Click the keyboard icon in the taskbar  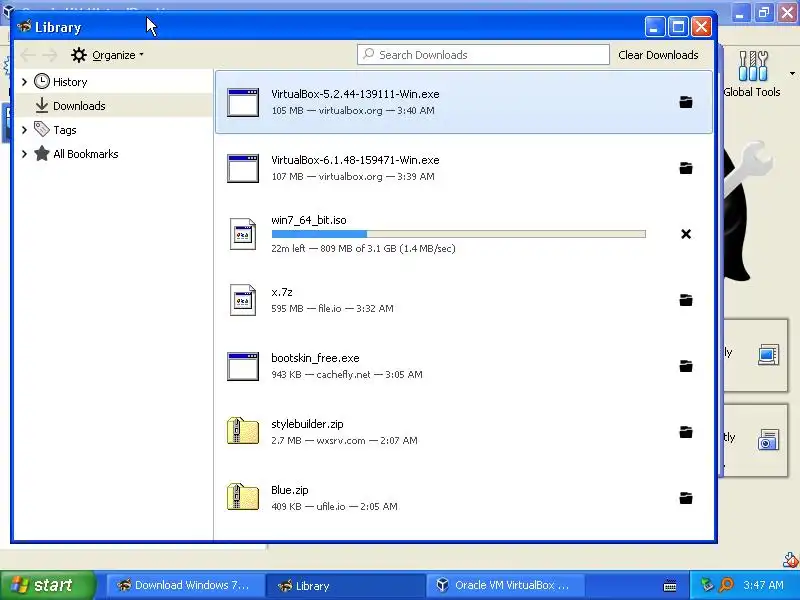pos(670,586)
